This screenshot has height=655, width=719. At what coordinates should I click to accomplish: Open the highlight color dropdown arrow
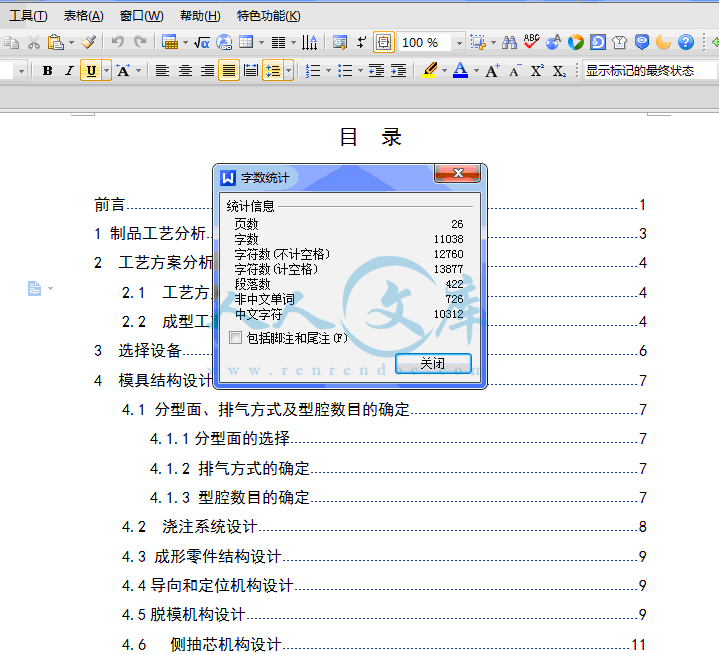444,71
